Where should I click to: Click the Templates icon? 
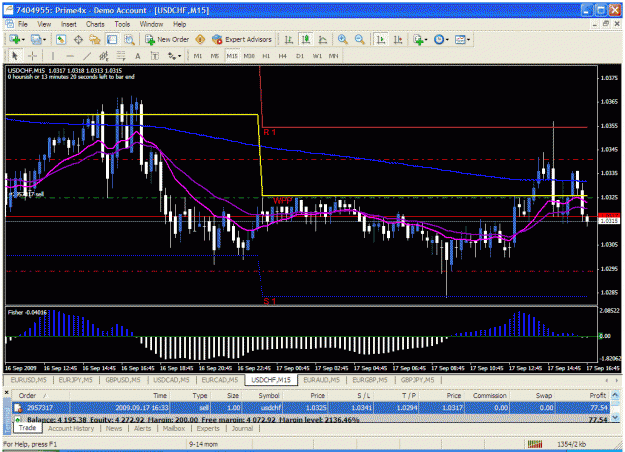pyautogui.click(x=460, y=39)
